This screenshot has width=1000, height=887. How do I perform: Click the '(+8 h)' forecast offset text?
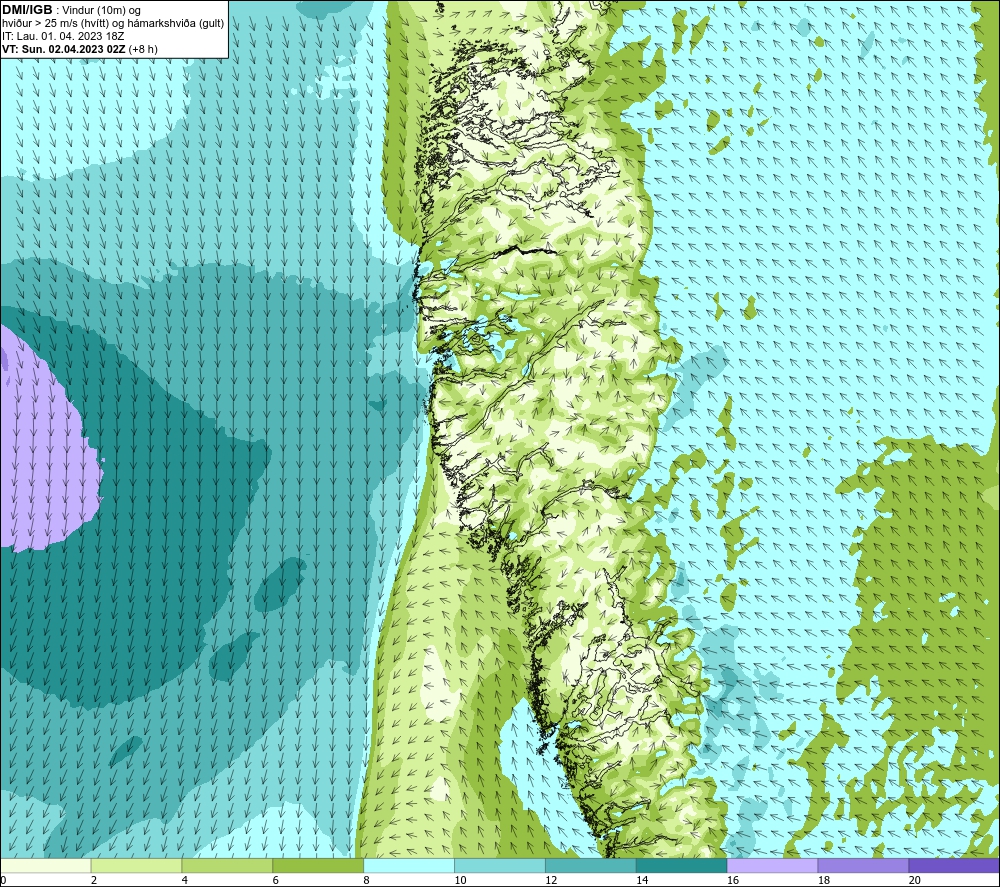143,49
